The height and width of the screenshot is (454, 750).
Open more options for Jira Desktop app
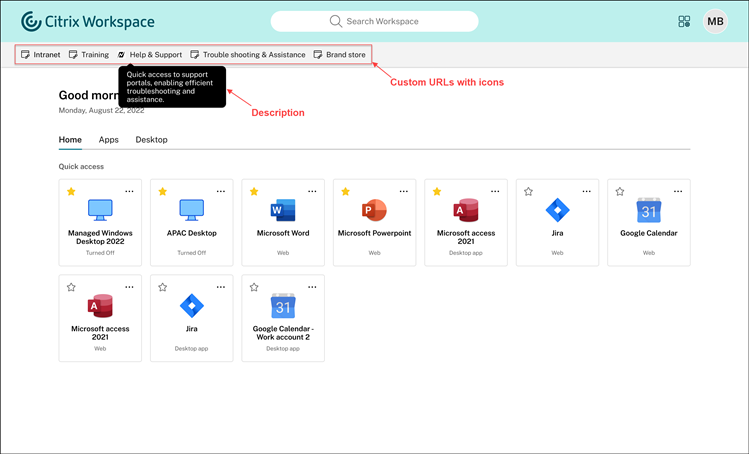point(221,287)
